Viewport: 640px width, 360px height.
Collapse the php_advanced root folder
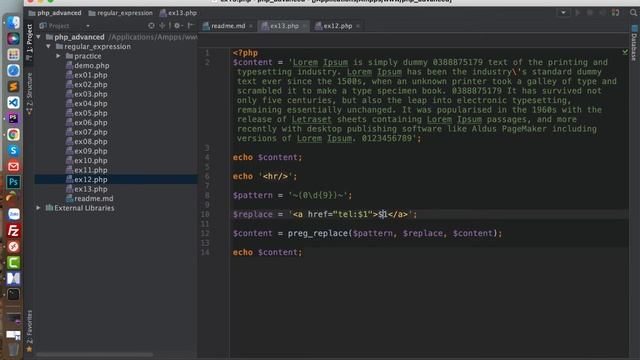click(x=38, y=37)
